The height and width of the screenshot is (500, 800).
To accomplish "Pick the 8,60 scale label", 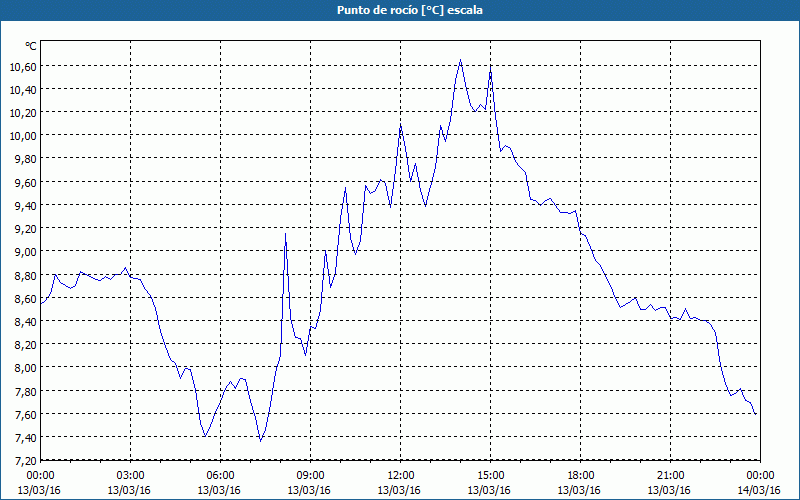I will 26,298.
